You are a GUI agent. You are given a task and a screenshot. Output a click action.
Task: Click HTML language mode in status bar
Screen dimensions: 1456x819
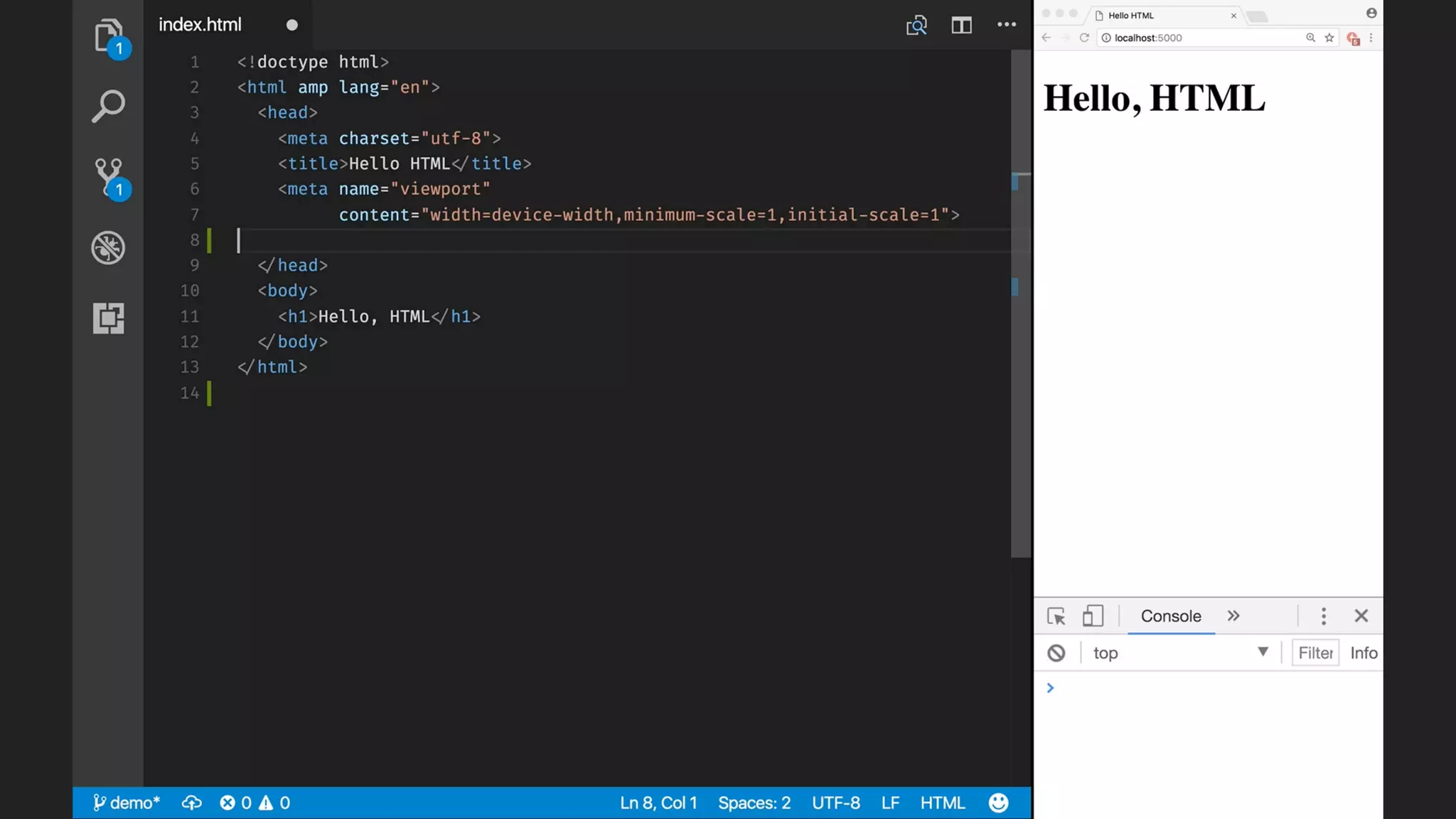pyautogui.click(x=943, y=803)
